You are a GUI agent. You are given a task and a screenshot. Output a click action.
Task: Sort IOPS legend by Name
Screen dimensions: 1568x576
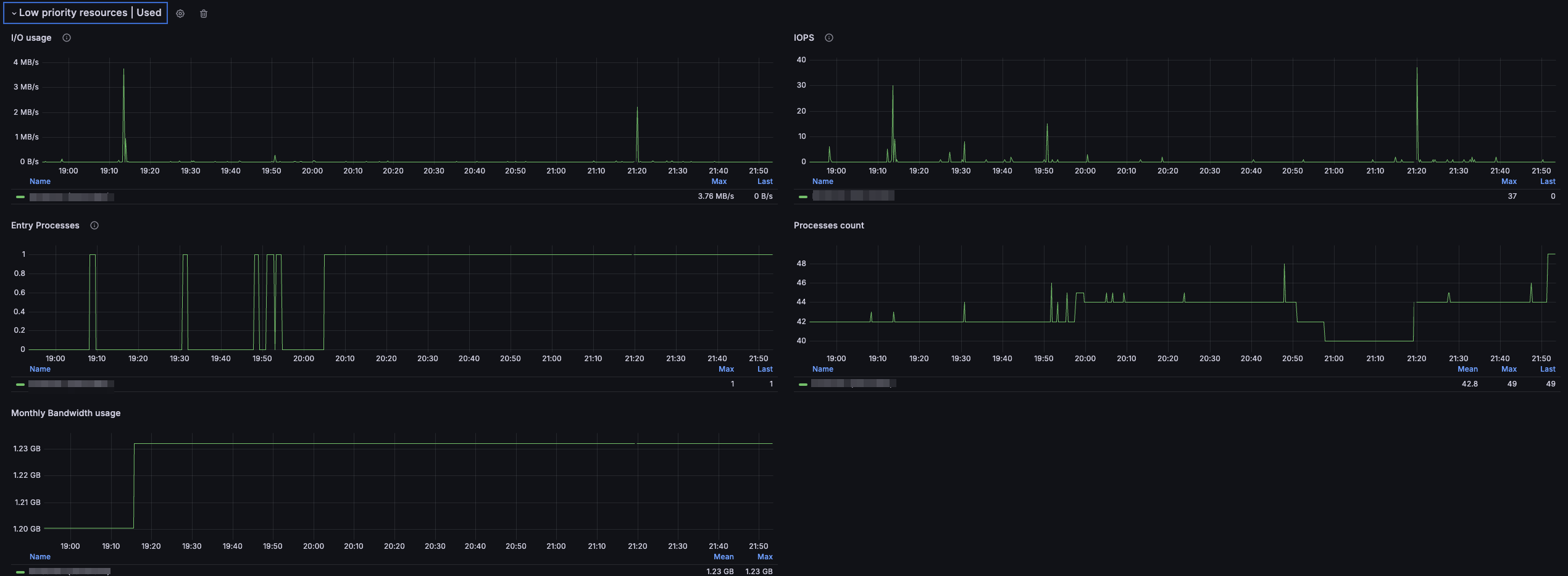coord(823,182)
